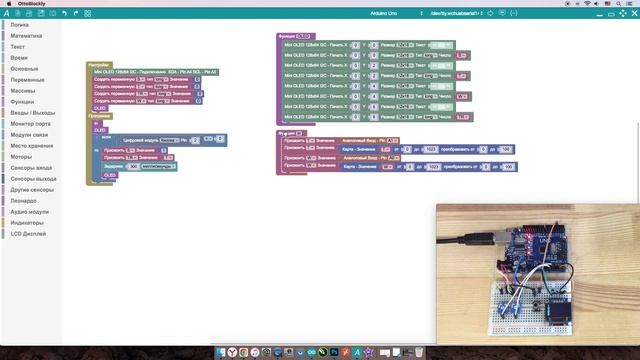
Task: Open Yandex browser from the Dock
Action: tap(232, 352)
